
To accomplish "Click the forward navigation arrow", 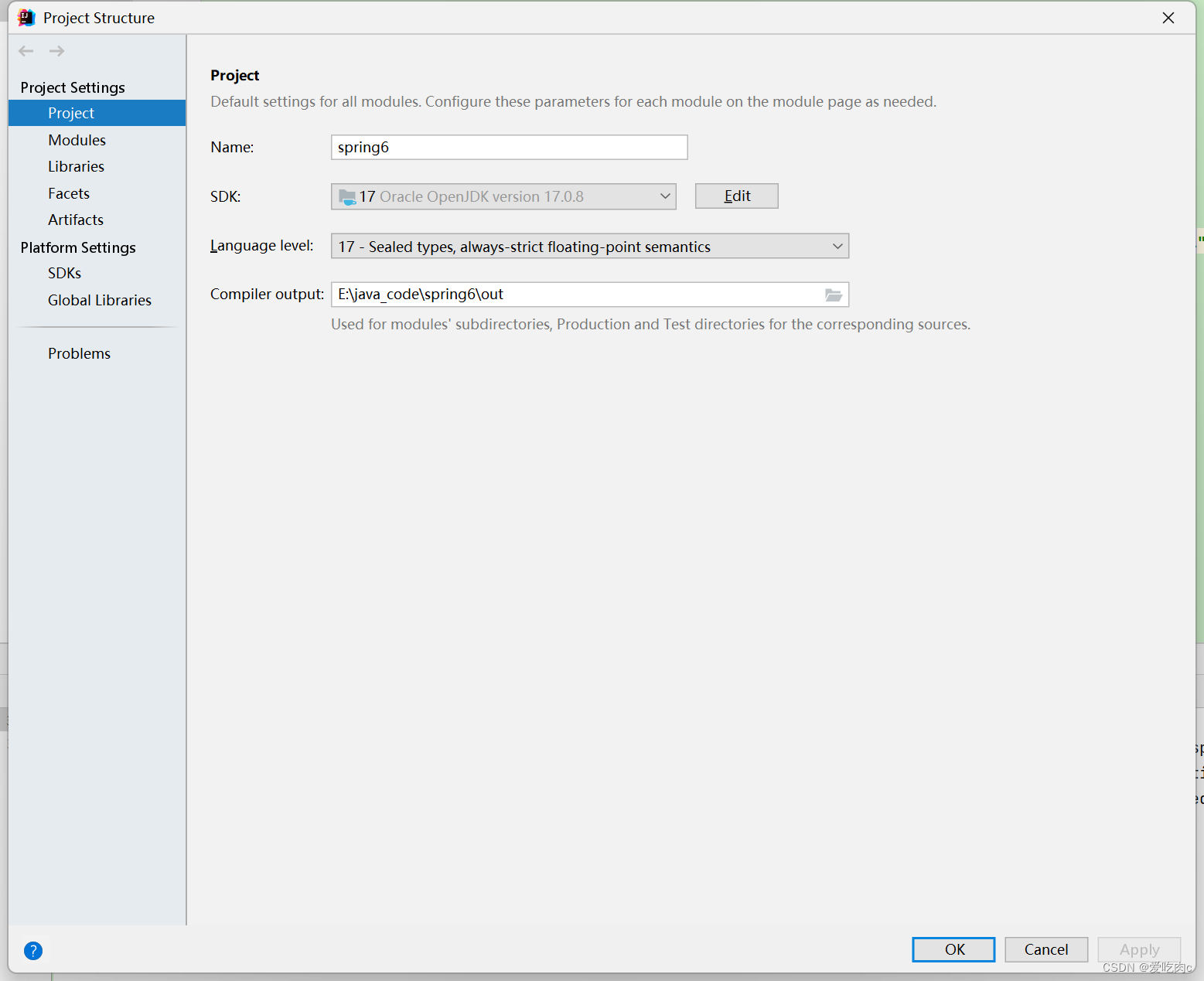I will [x=56, y=51].
